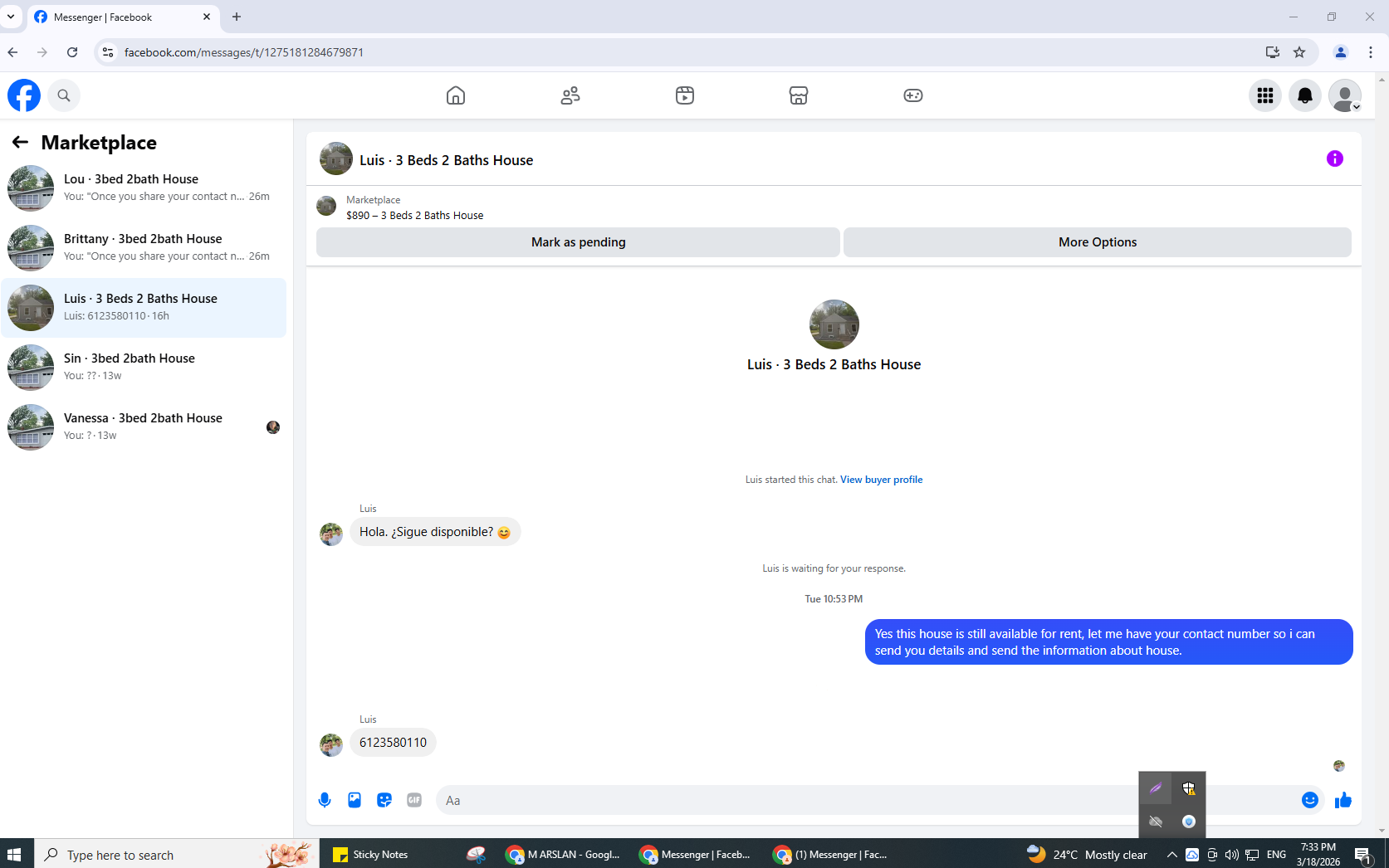Open the Facebook search icon

(x=64, y=95)
